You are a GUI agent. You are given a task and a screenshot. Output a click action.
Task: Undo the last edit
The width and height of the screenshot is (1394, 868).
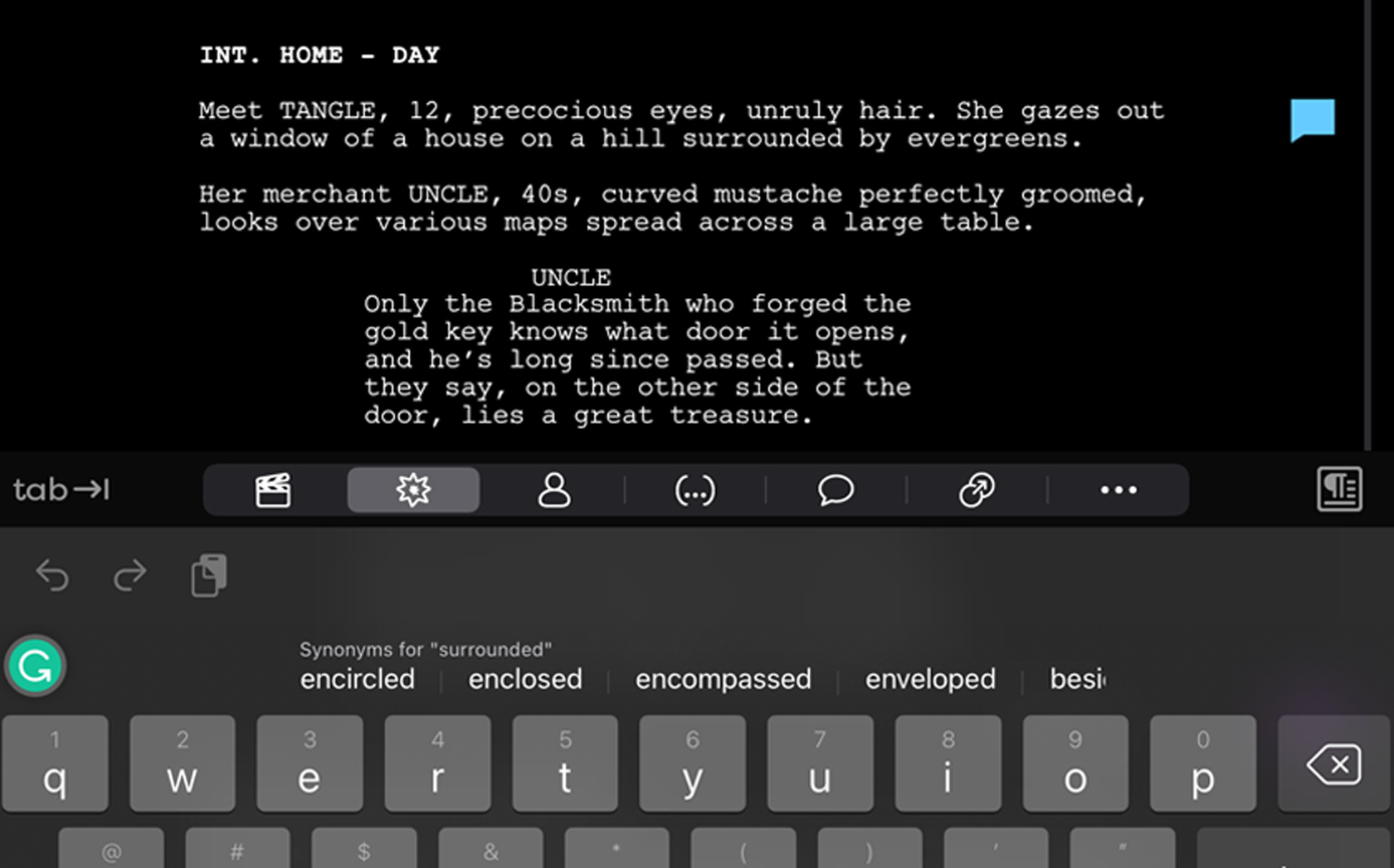(52, 575)
